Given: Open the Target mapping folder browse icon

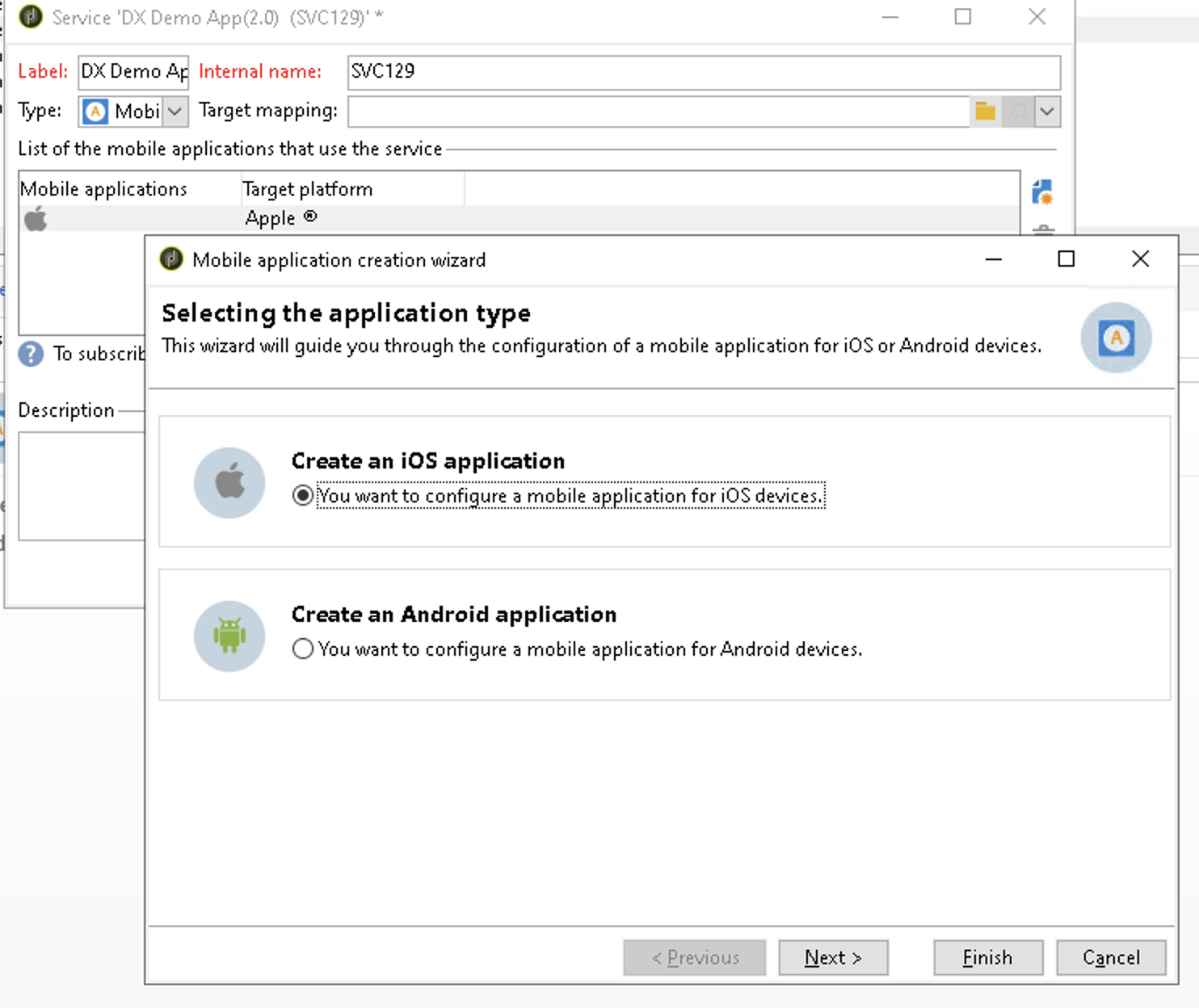Looking at the screenshot, I should (x=985, y=111).
